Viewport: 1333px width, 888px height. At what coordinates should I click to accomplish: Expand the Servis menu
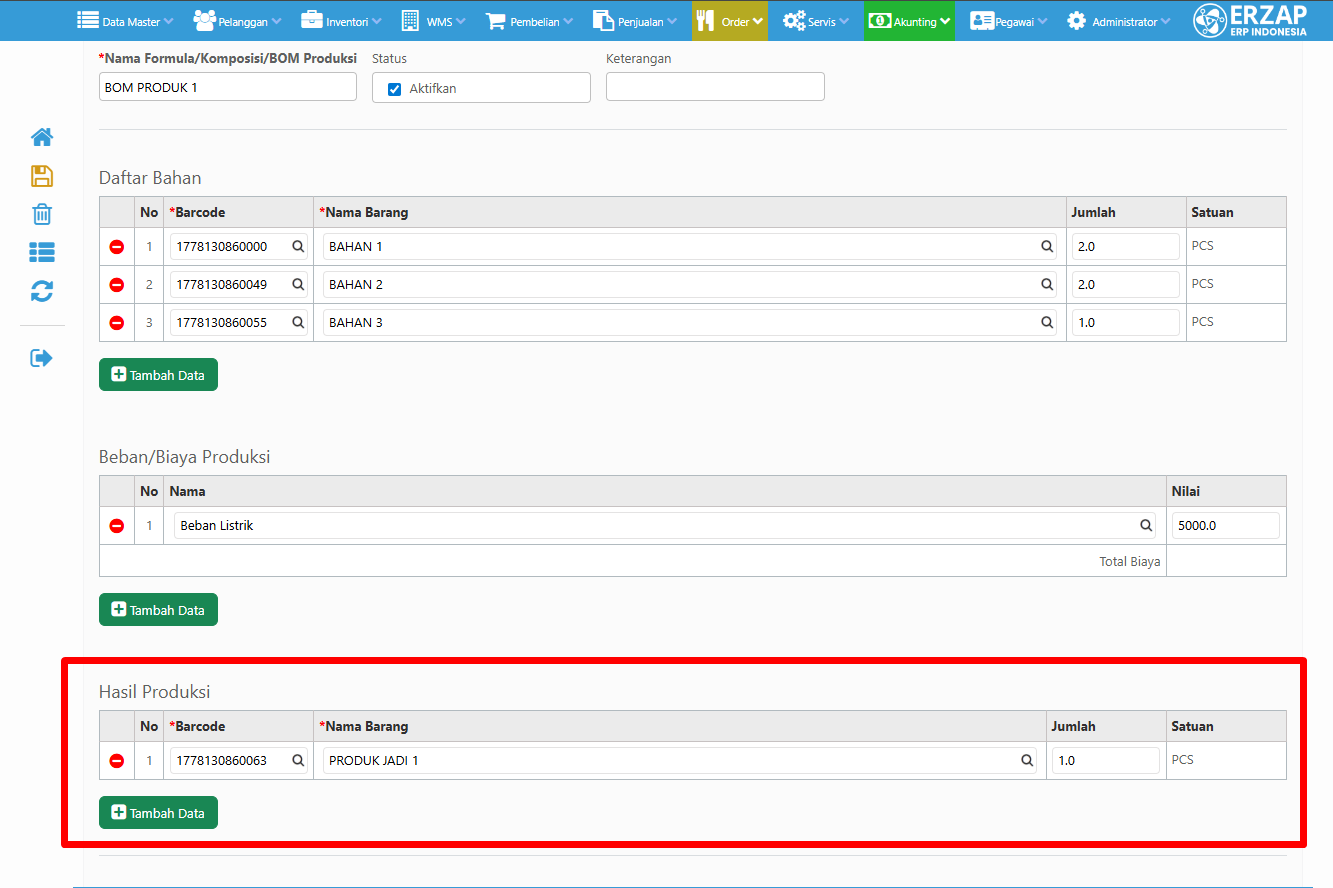click(815, 20)
